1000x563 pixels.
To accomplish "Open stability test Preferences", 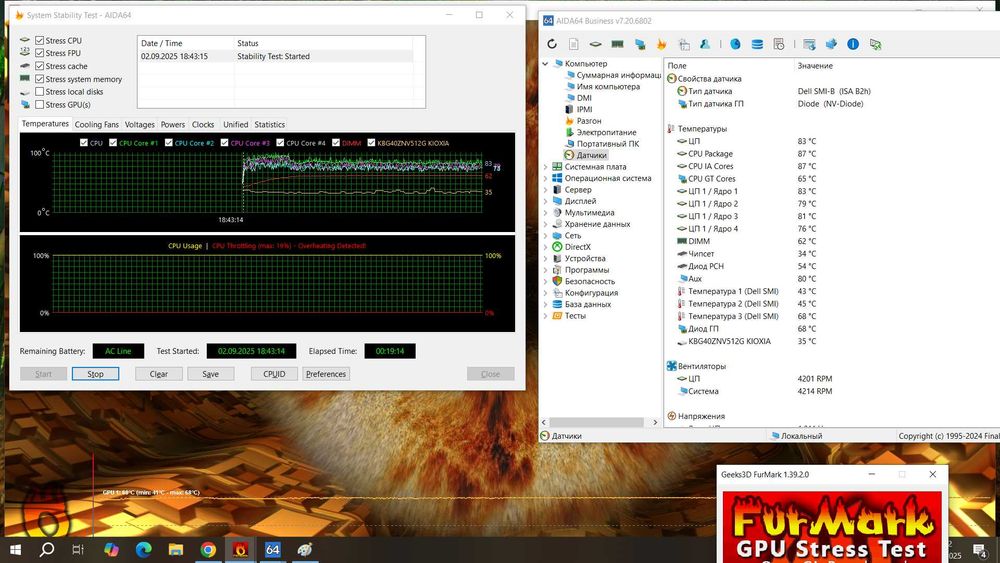I will point(326,374).
